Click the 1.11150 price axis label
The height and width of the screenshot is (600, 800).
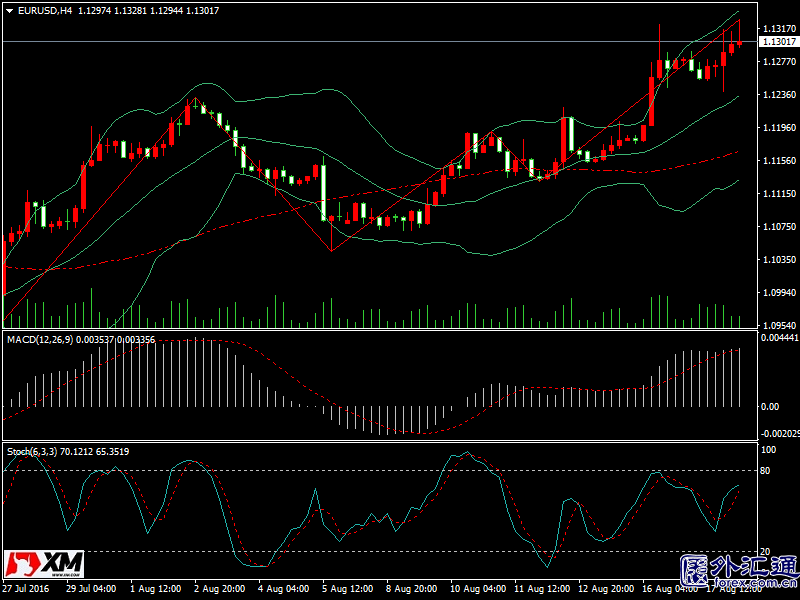[779, 193]
